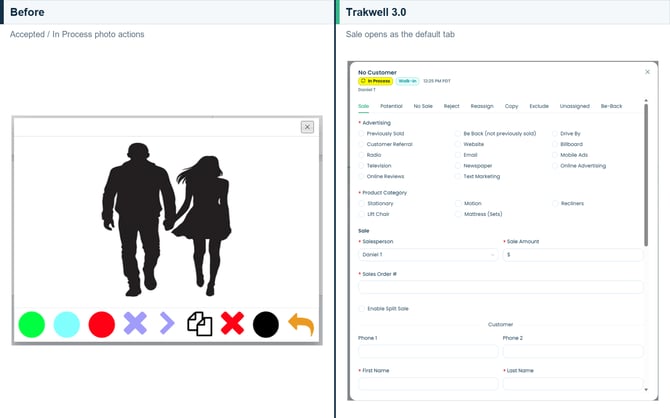Check Stationary product category
The image size is (670, 418).
tap(362, 203)
